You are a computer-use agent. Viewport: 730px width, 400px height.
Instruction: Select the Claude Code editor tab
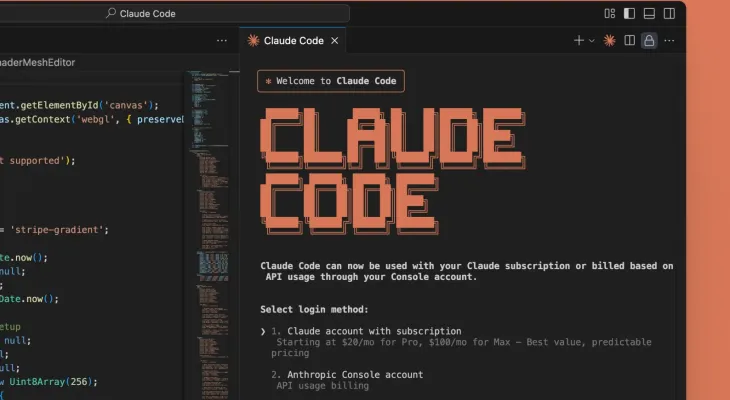pos(293,41)
